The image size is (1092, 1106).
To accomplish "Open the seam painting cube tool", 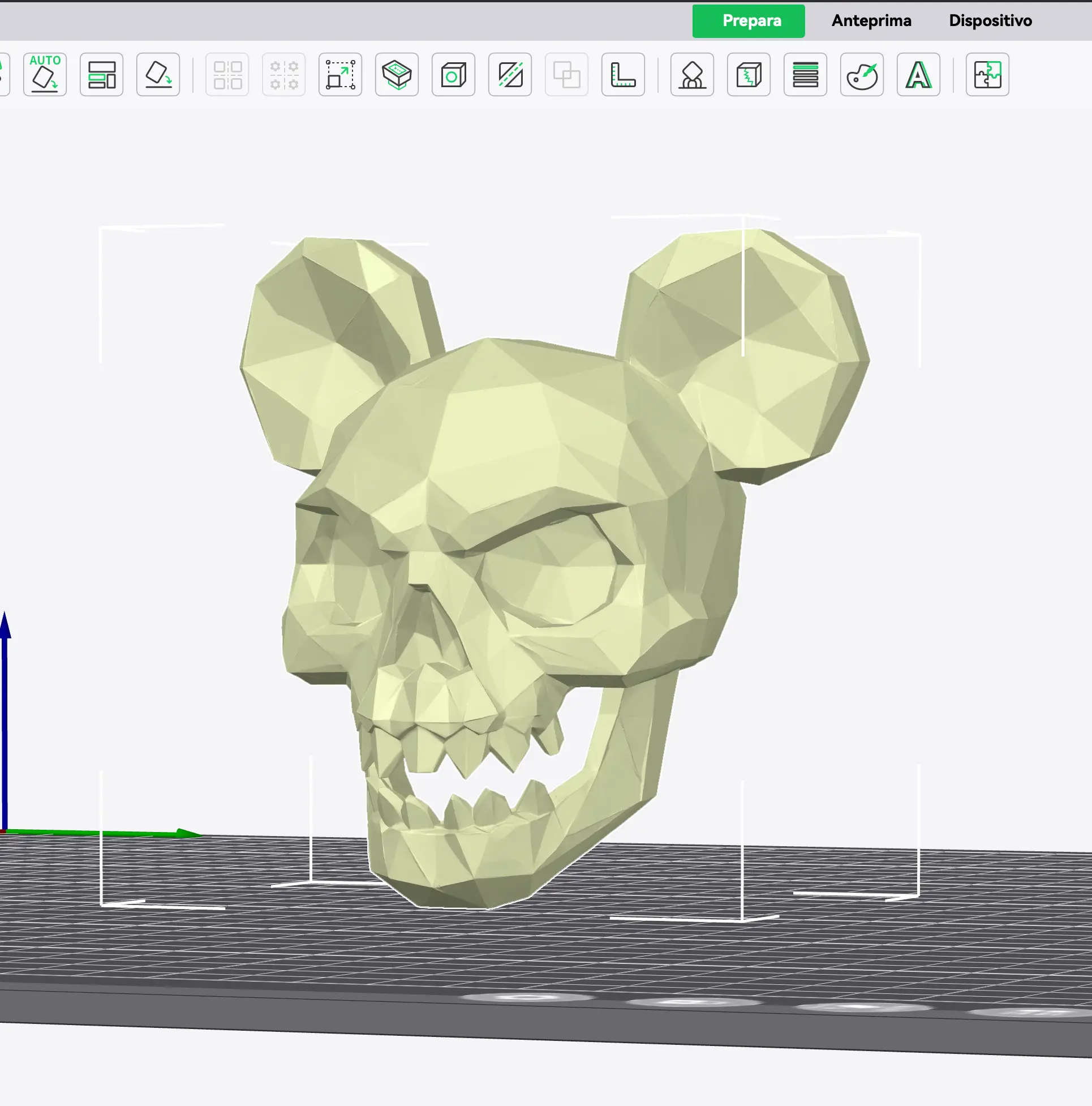I will [749, 74].
